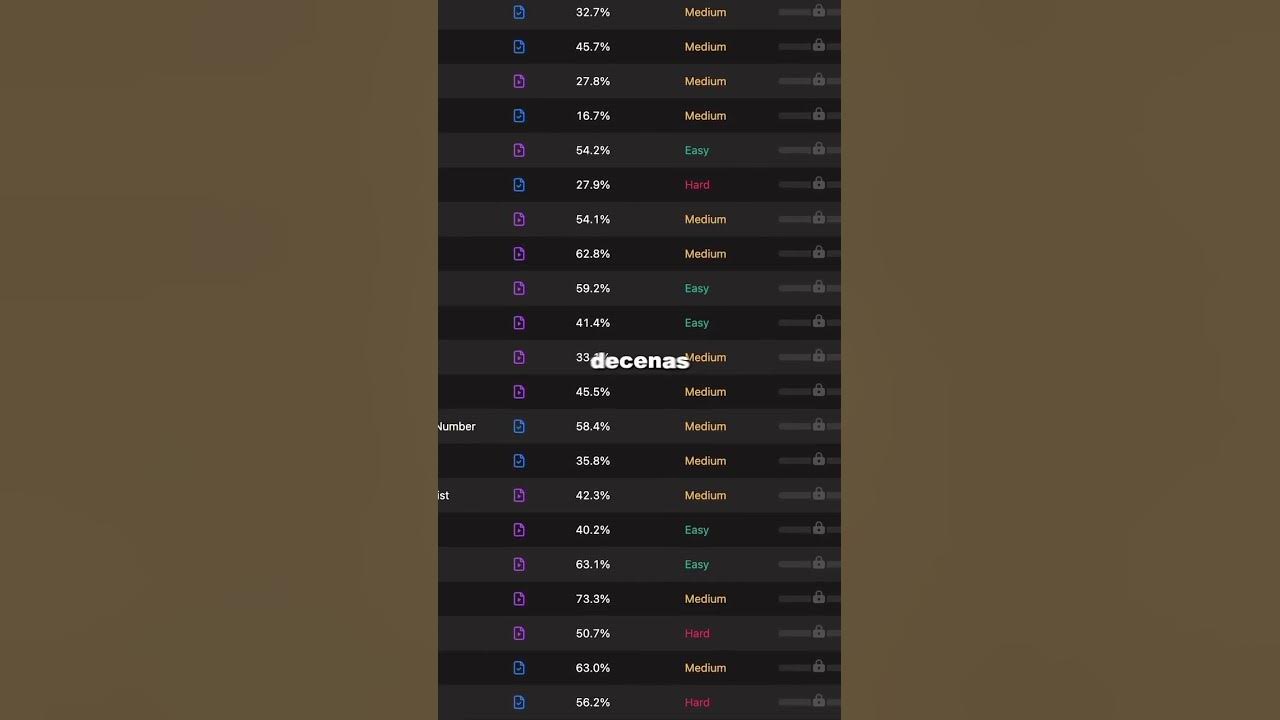Screen dimensions: 1280x720
Task: Click the lock icon in the 50.7% Hard row
Action: point(819,632)
